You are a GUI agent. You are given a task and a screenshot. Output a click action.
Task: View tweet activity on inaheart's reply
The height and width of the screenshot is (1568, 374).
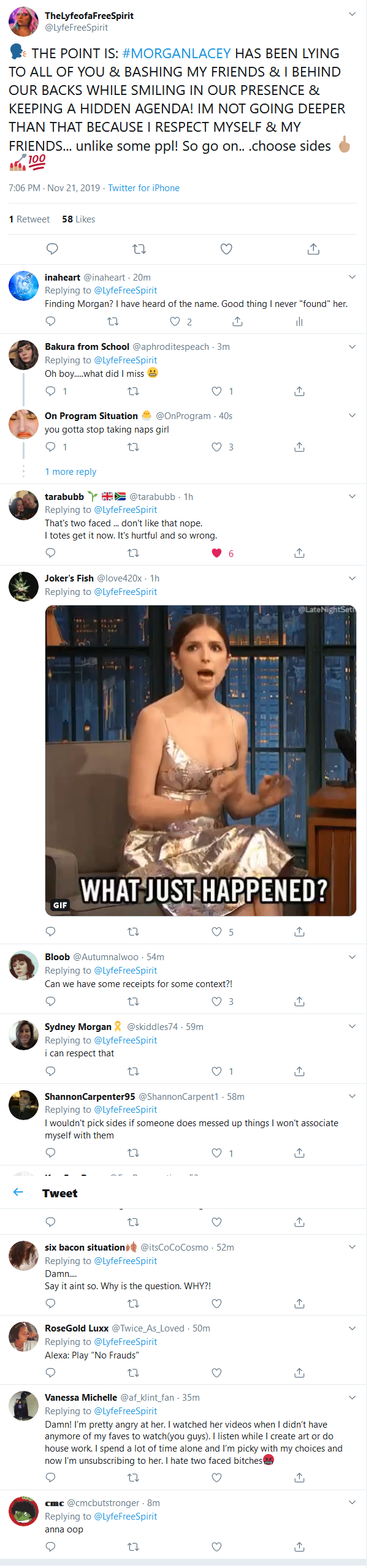pos(299,322)
